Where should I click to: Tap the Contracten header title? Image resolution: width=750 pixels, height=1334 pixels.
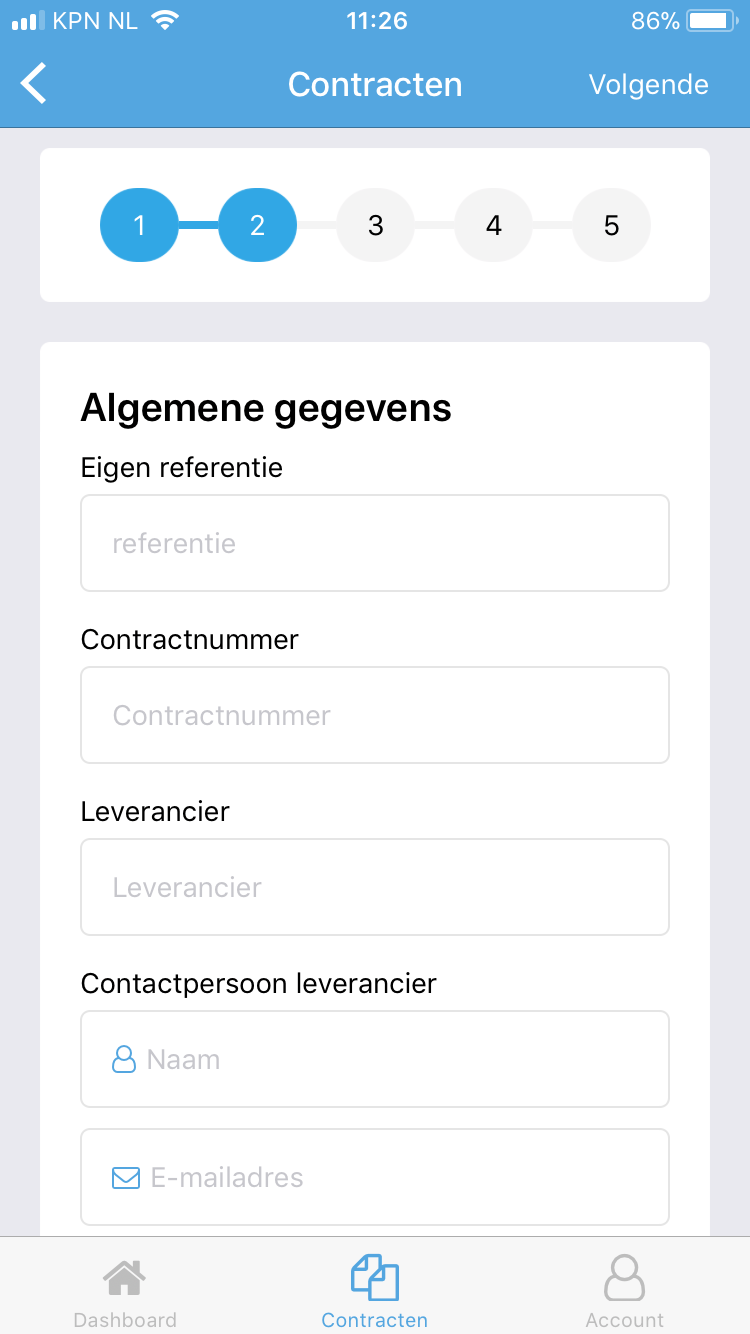coord(375,85)
